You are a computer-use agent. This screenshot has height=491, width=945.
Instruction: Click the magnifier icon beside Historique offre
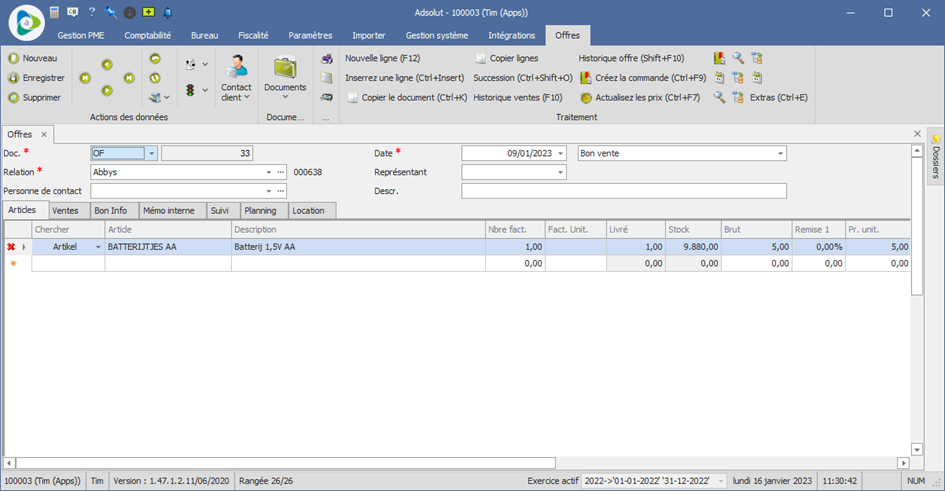pyautogui.click(x=738, y=58)
